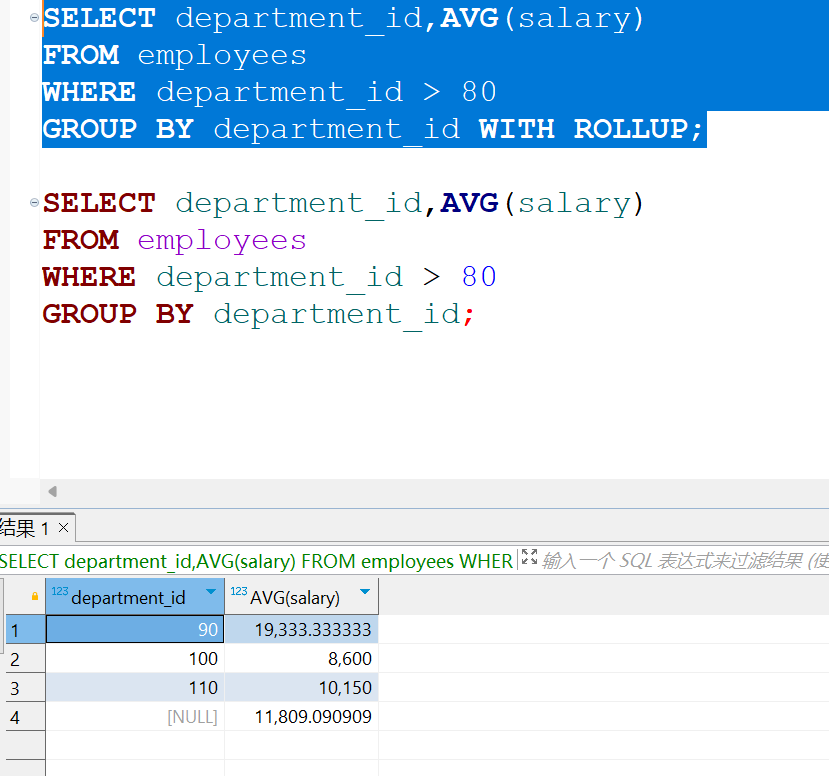This screenshot has height=776, width=829.
Task: Collapse the second SELECT query fold marker
Action: click(35, 203)
